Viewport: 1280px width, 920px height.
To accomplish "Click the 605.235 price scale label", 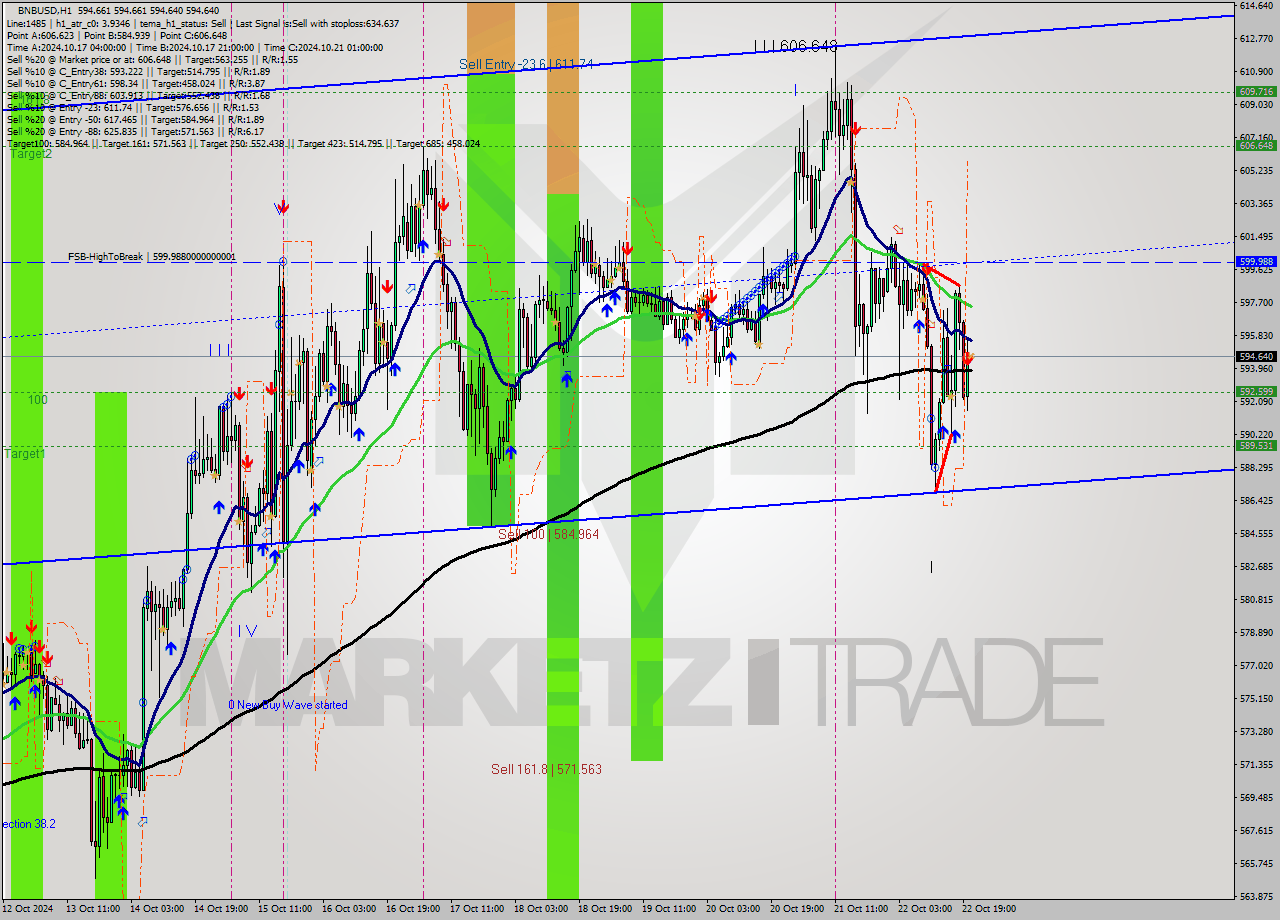I will click(1256, 171).
